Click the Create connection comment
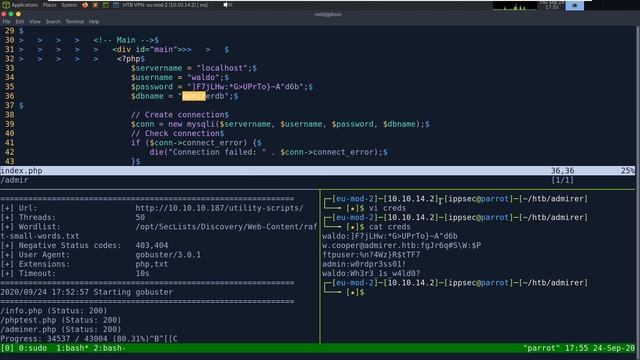The image size is (640, 360). click(180, 115)
